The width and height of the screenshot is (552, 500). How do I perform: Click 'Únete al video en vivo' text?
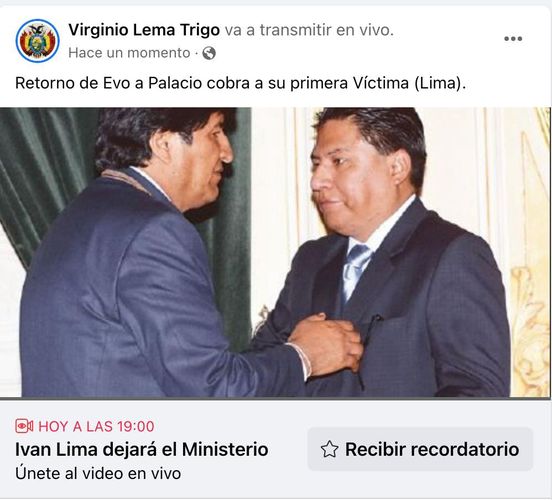tap(98, 473)
